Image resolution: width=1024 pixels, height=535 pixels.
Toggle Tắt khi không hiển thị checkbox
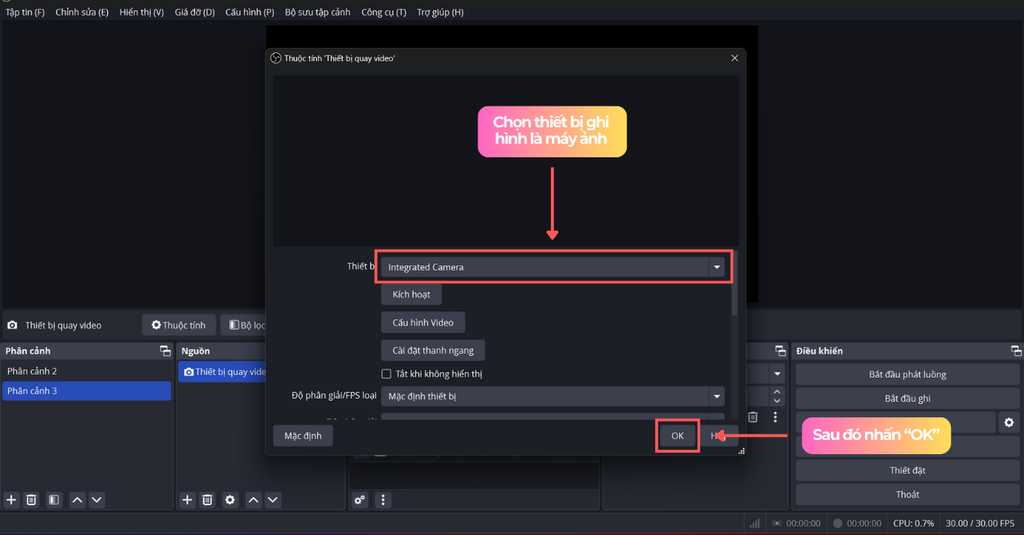point(386,374)
